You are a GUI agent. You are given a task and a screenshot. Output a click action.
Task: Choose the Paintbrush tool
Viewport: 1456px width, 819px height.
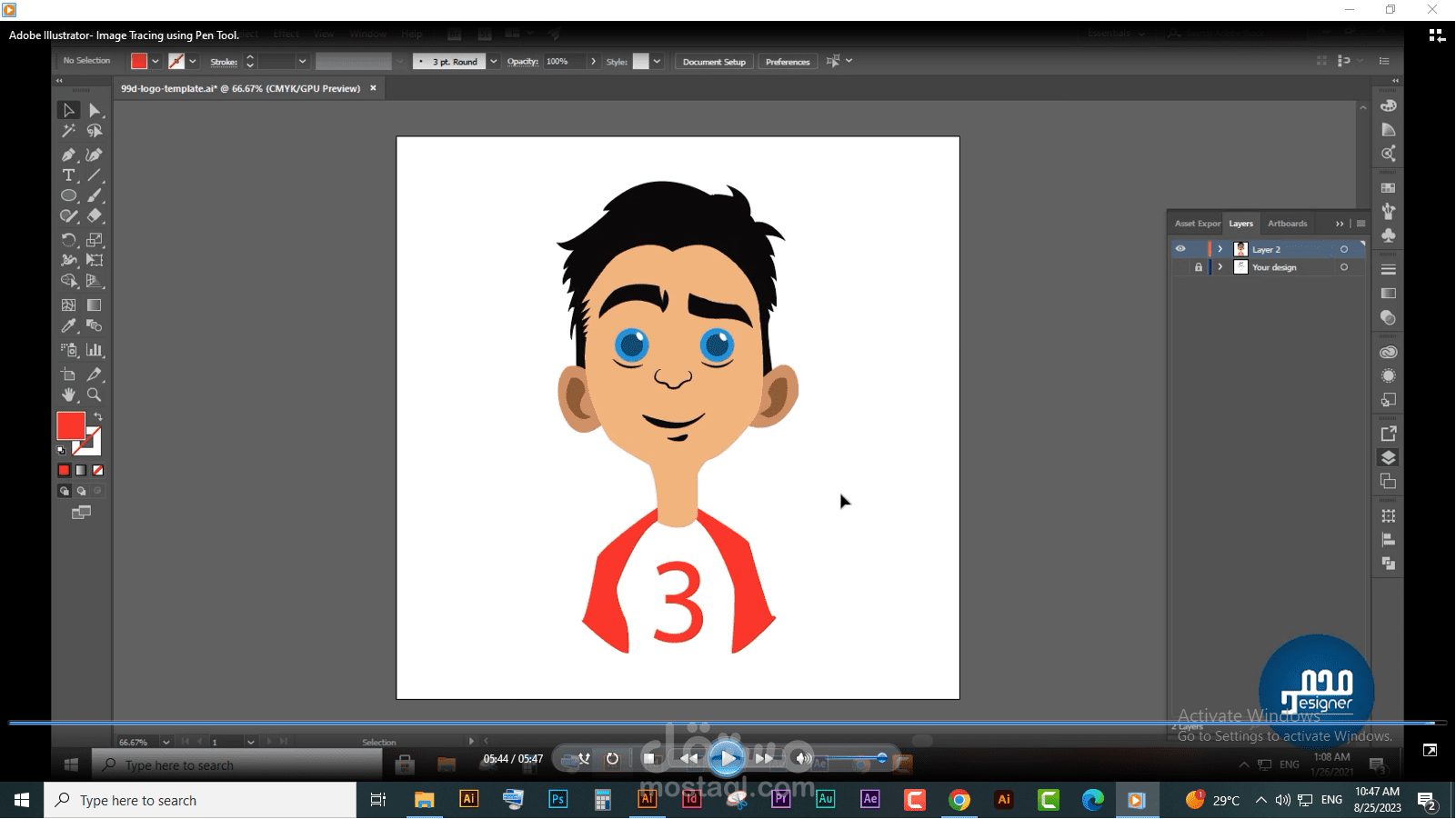pos(95,195)
